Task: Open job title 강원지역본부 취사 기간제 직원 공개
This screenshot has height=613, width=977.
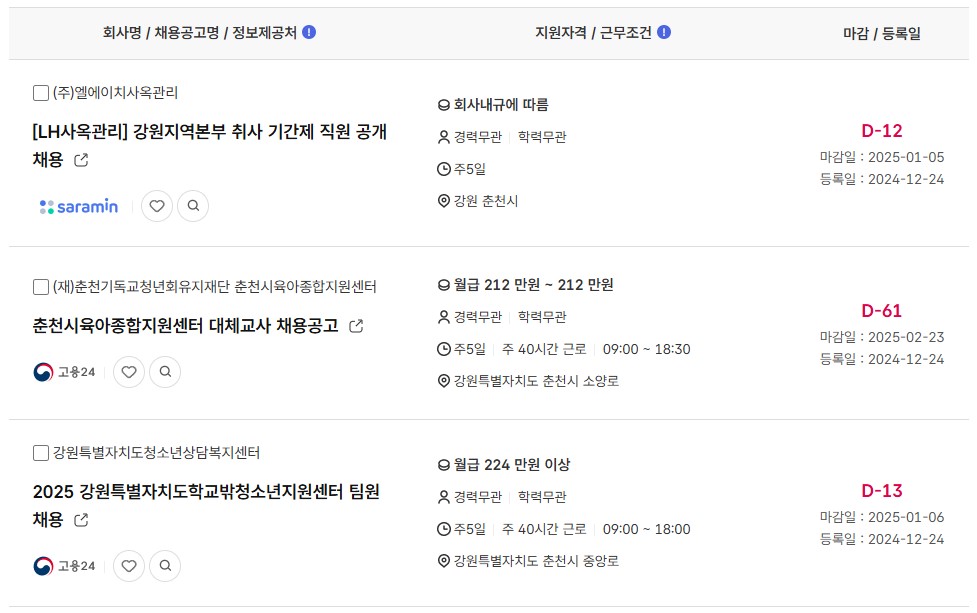Action: 260,132
